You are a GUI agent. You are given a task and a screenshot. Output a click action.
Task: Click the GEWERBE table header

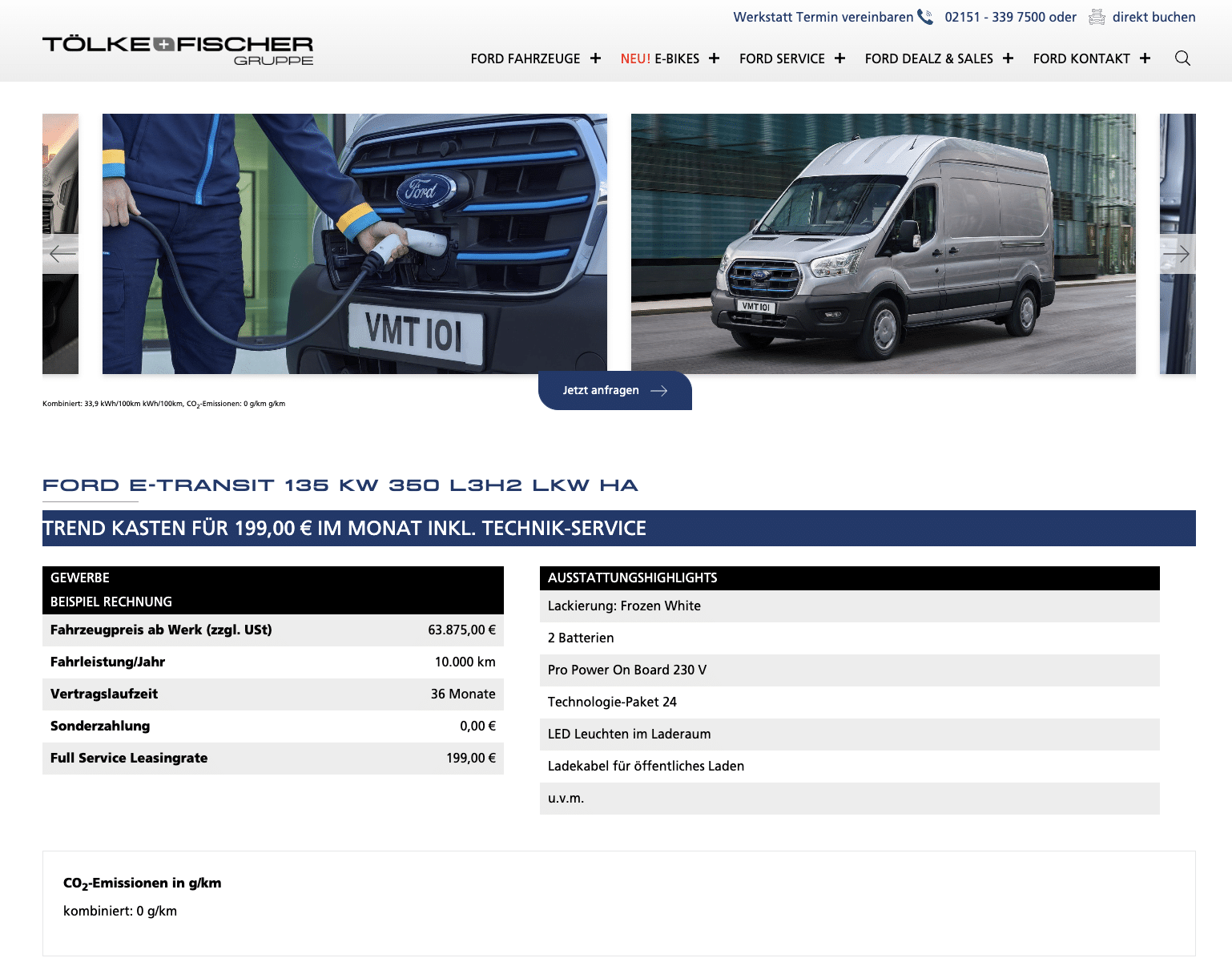(273, 578)
